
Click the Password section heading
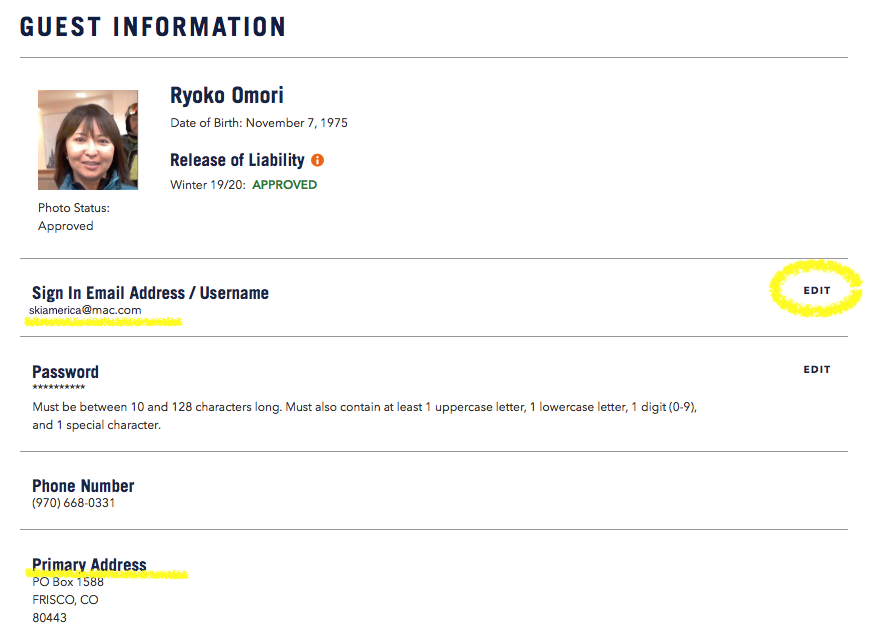point(65,372)
